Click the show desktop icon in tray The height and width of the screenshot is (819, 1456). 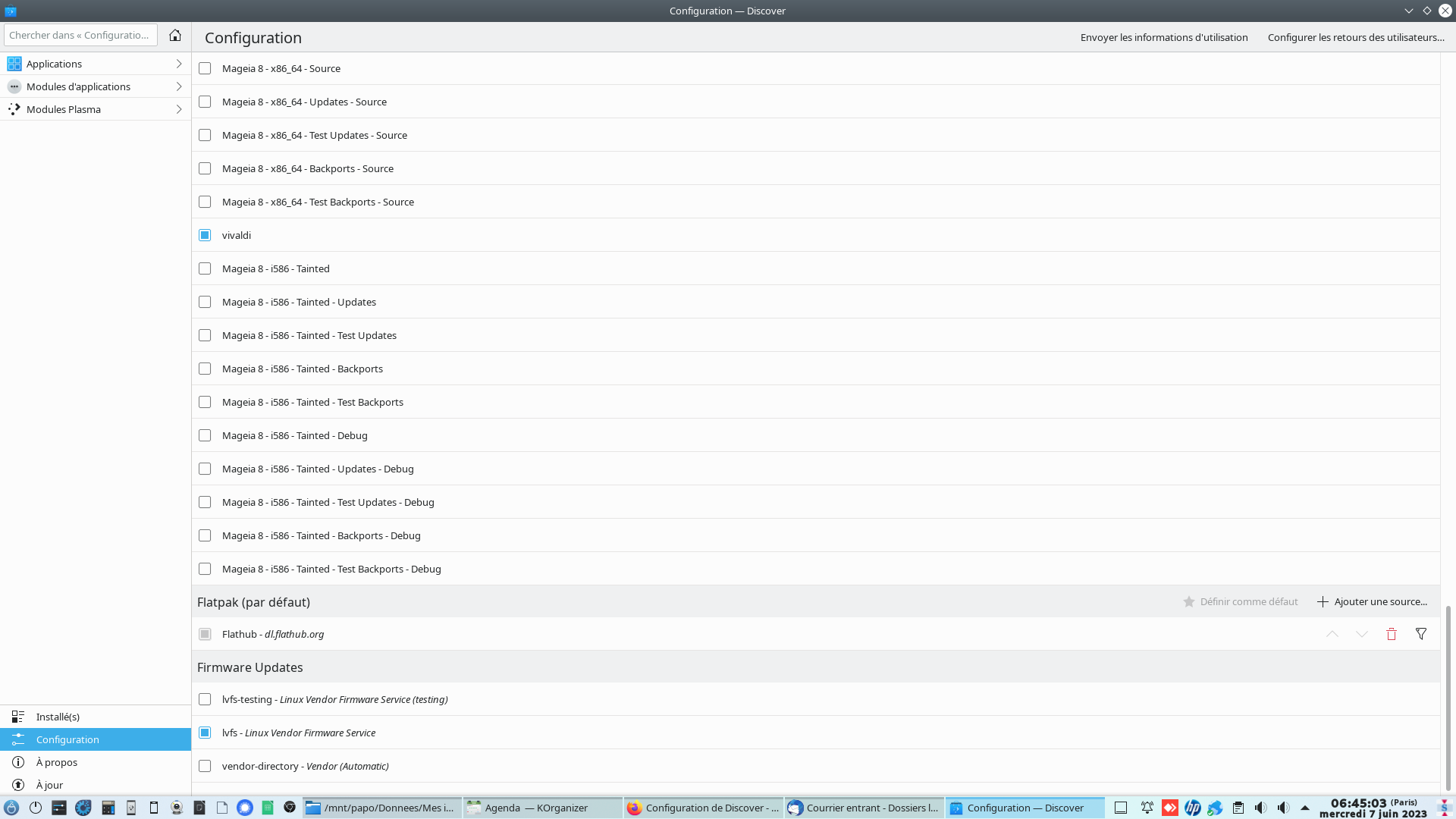1121,808
